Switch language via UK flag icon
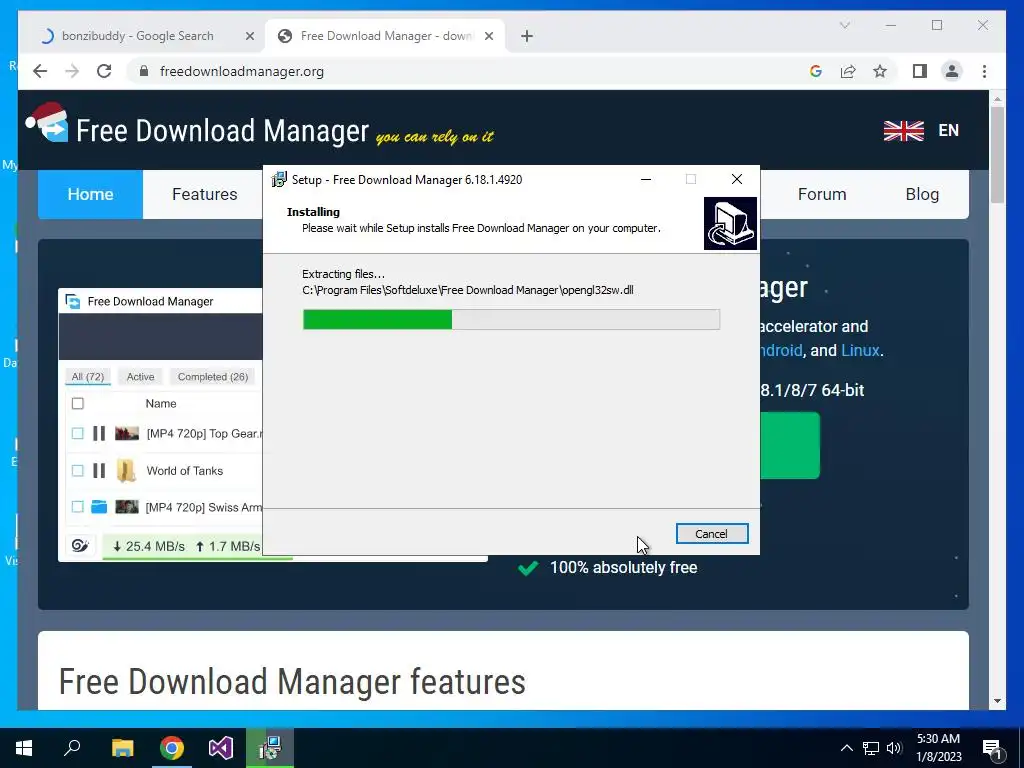 pos(904,131)
